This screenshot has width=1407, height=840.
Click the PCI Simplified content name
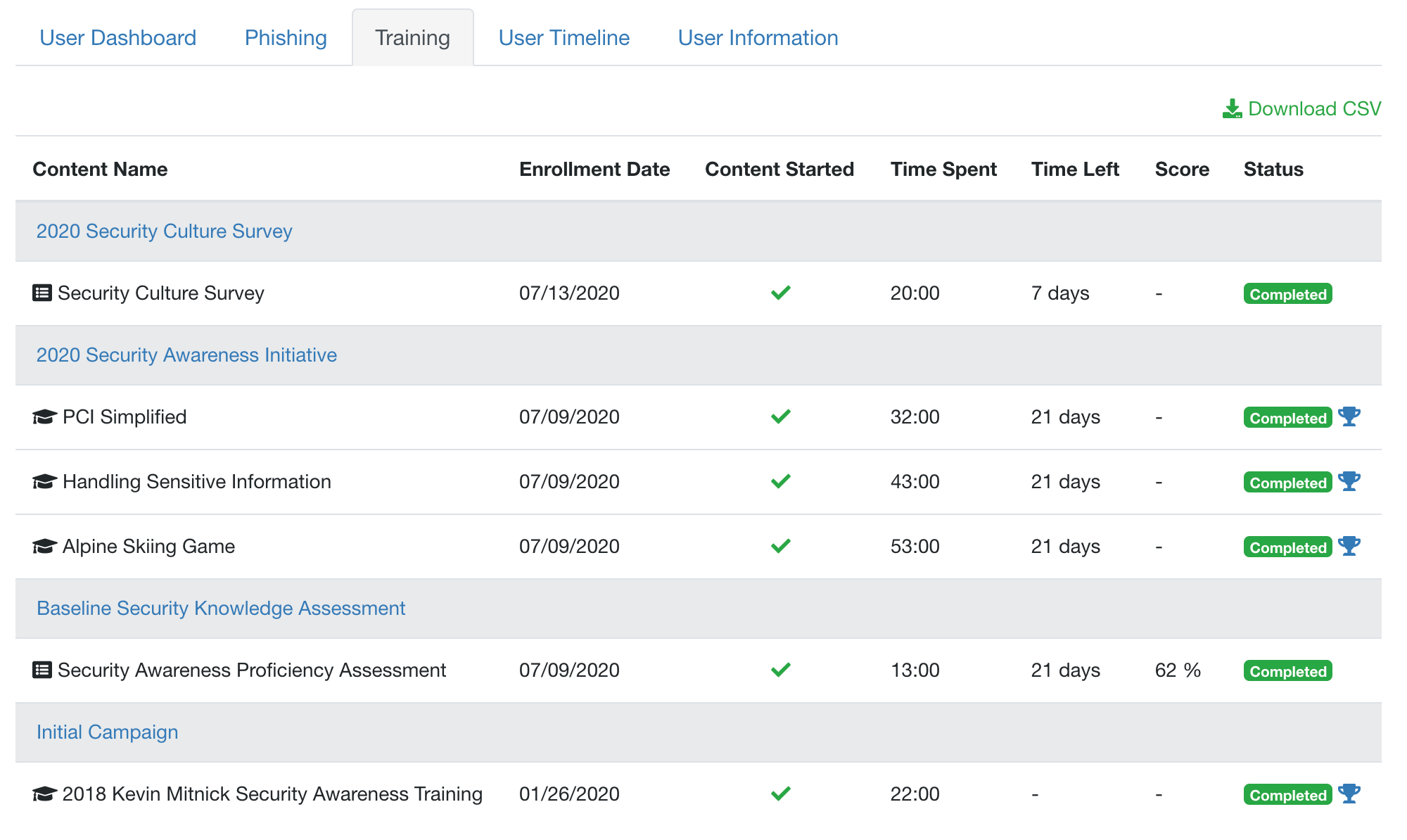(125, 417)
